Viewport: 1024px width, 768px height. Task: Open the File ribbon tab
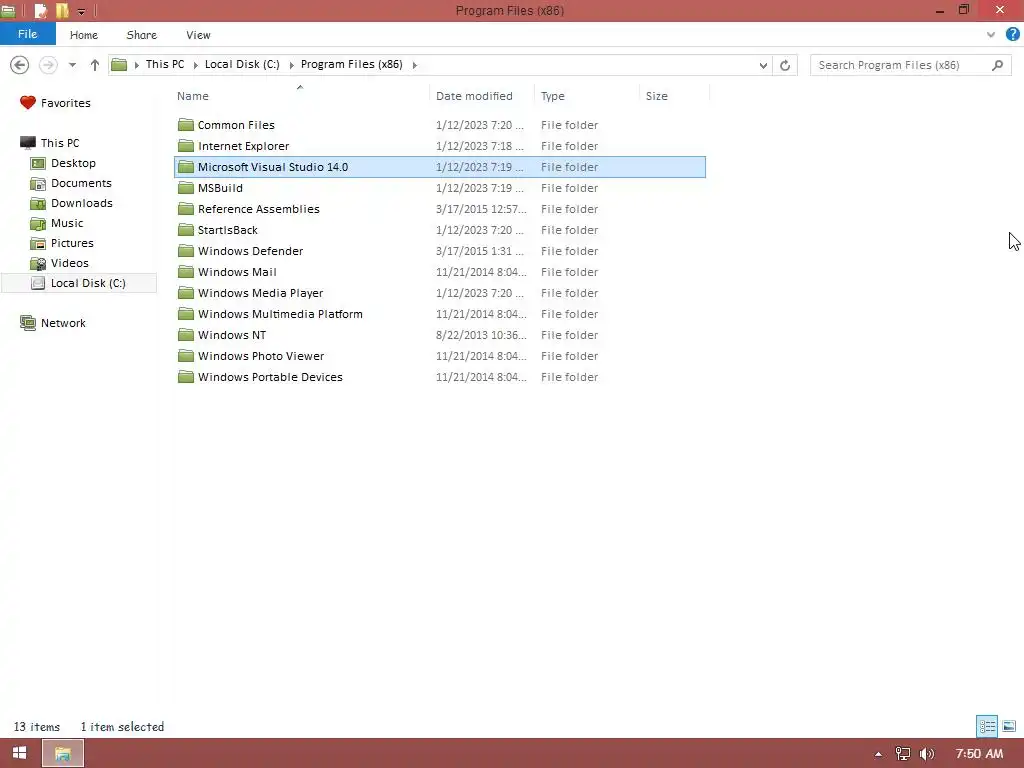[x=27, y=34]
